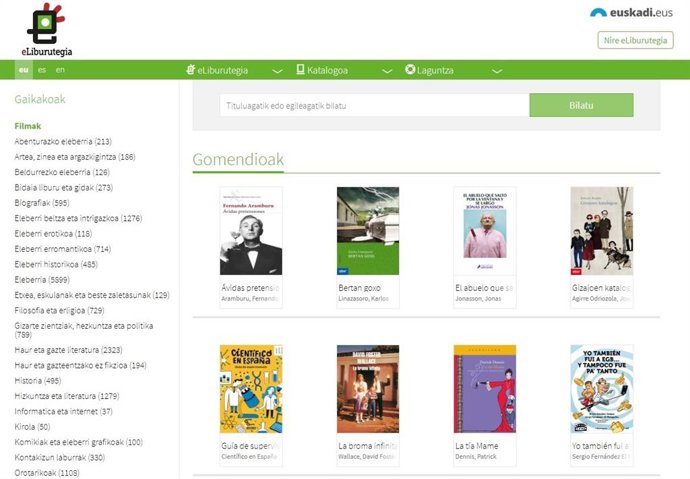Open the Laguntza menu
This screenshot has height=479, width=690.
435,70
